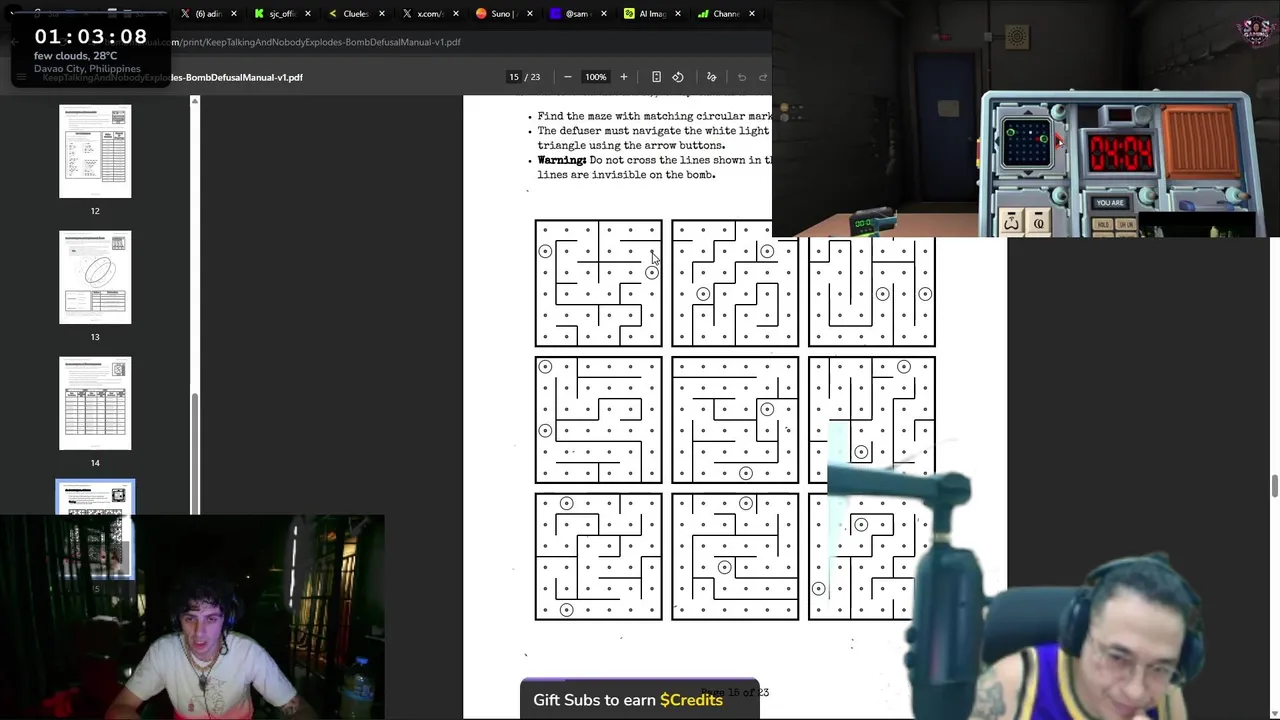
Task: Open page 13 thumbnail
Action: (x=95, y=277)
